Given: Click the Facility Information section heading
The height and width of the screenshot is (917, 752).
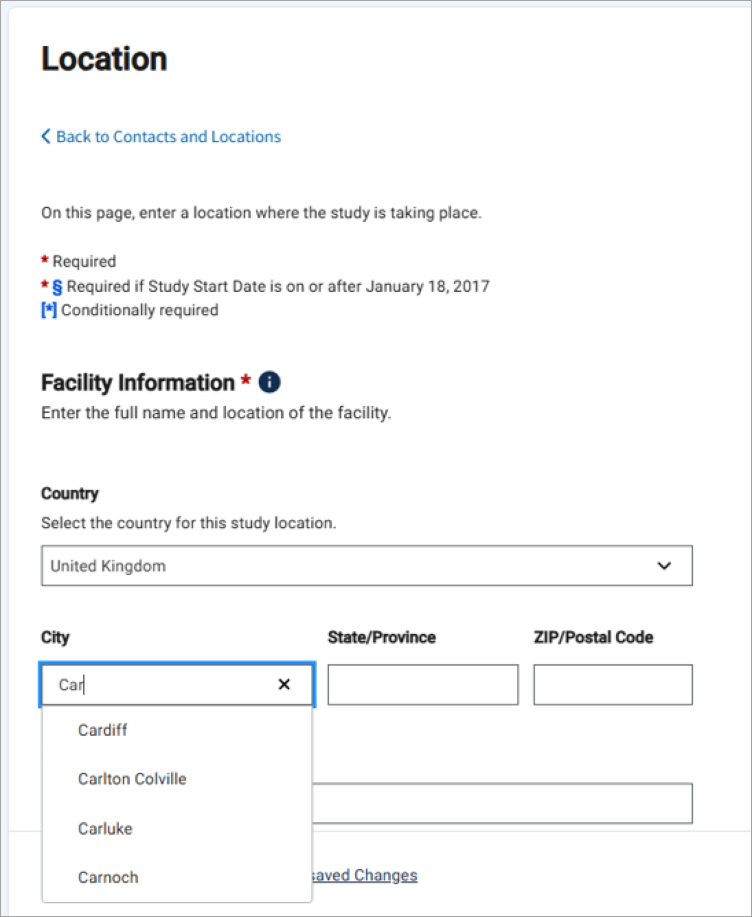Looking at the screenshot, I should pyautogui.click(x=137, y=383).
